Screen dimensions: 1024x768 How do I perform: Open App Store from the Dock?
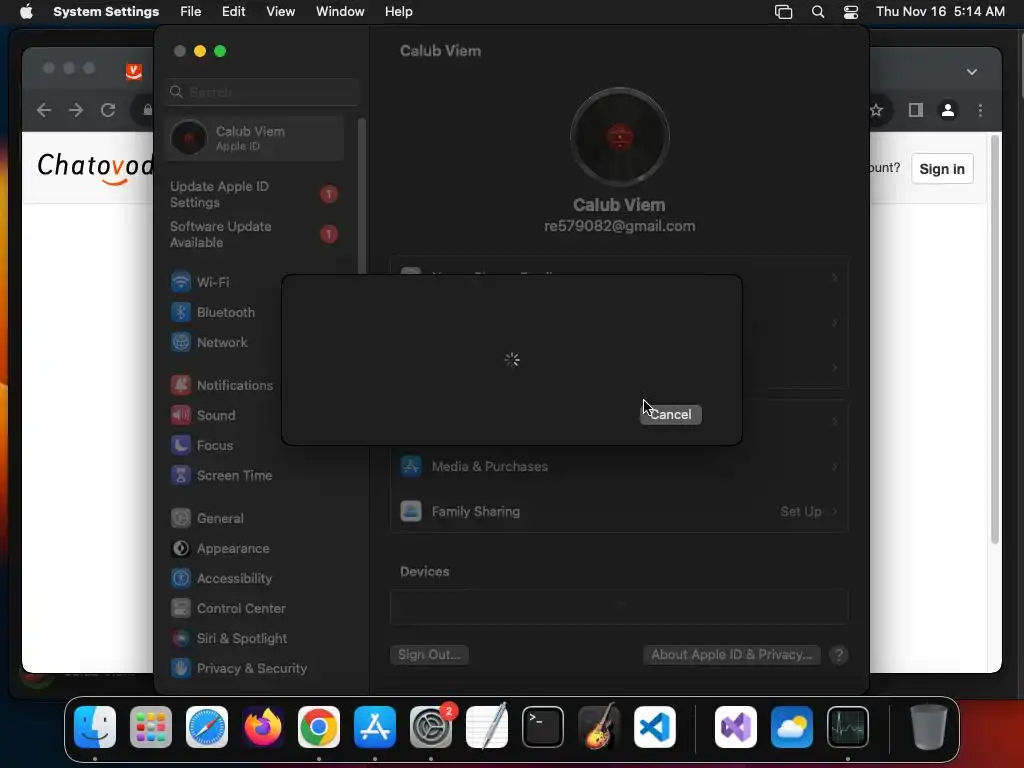point(375,727)
